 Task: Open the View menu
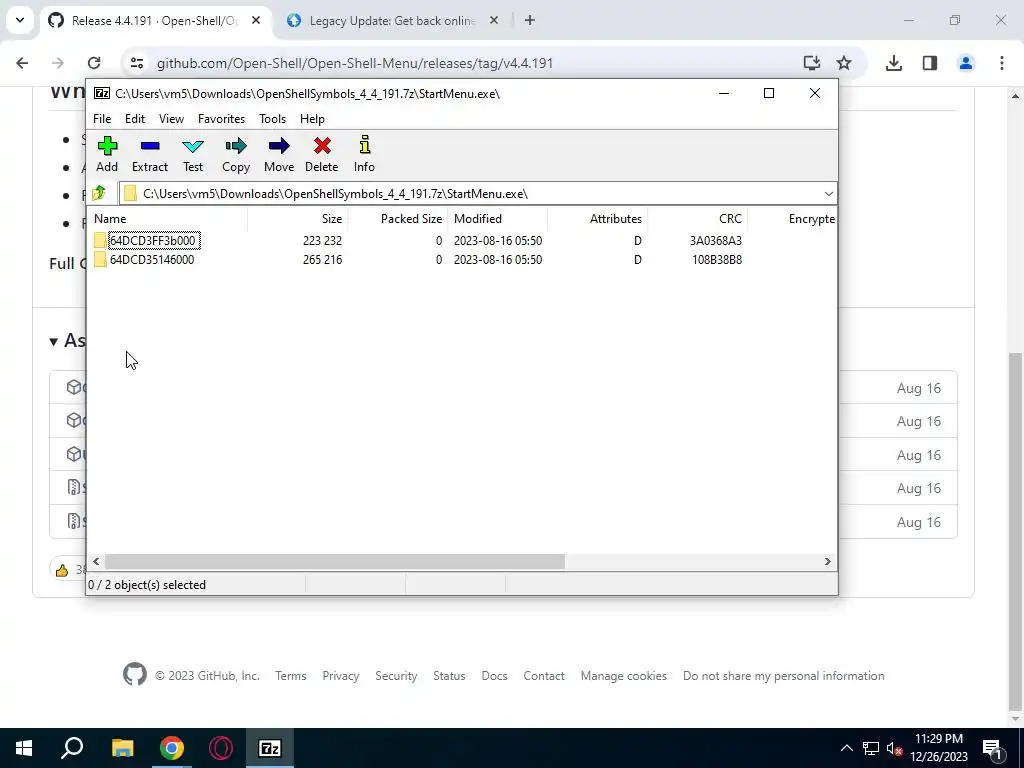pos(171,119)
